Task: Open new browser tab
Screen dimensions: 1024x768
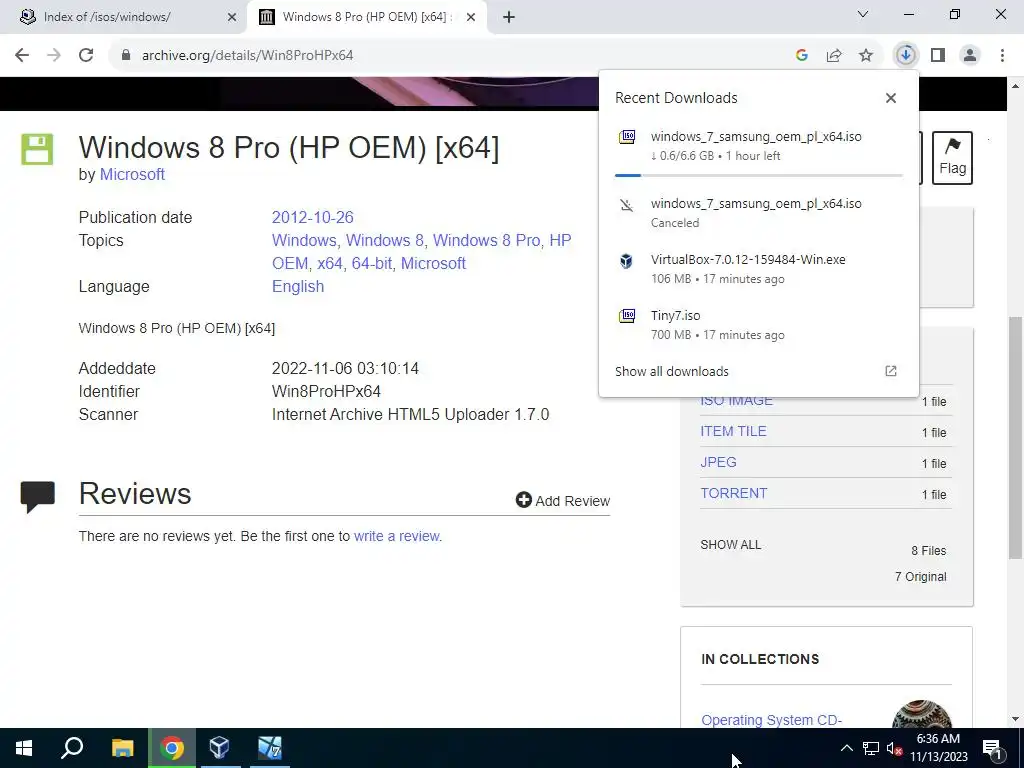Action: (509, 17)
